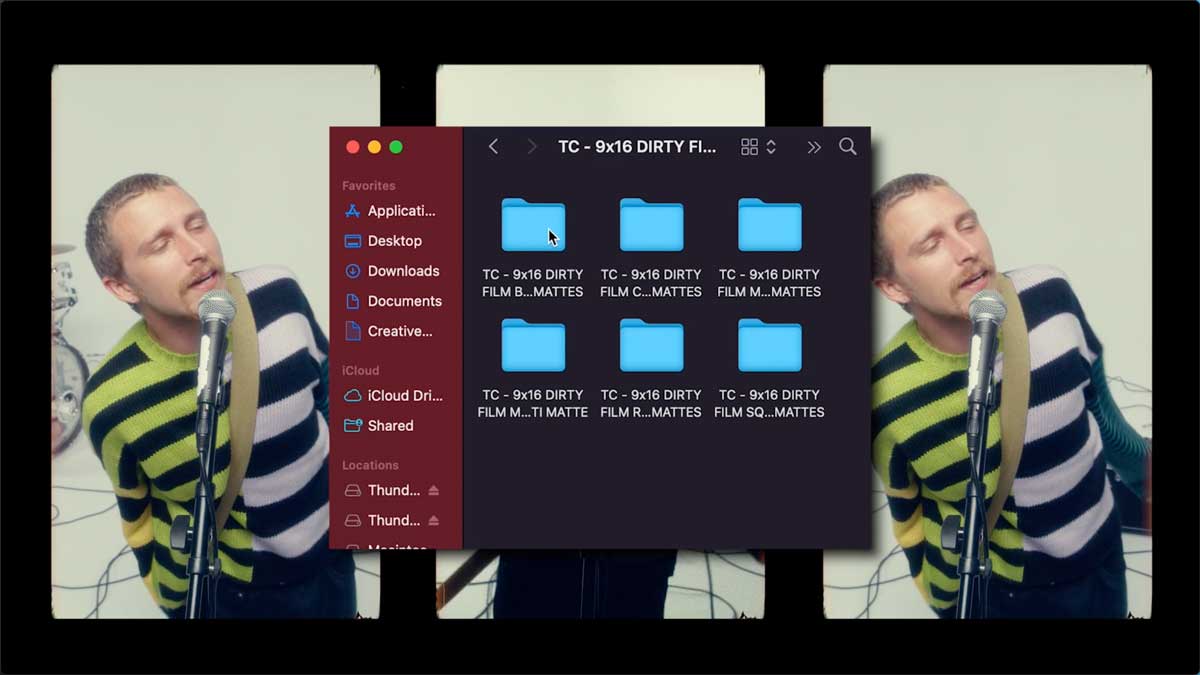1200x675 pixels.
Task: Open the view switcher up-down arrows
Action: tap(771, 147)
